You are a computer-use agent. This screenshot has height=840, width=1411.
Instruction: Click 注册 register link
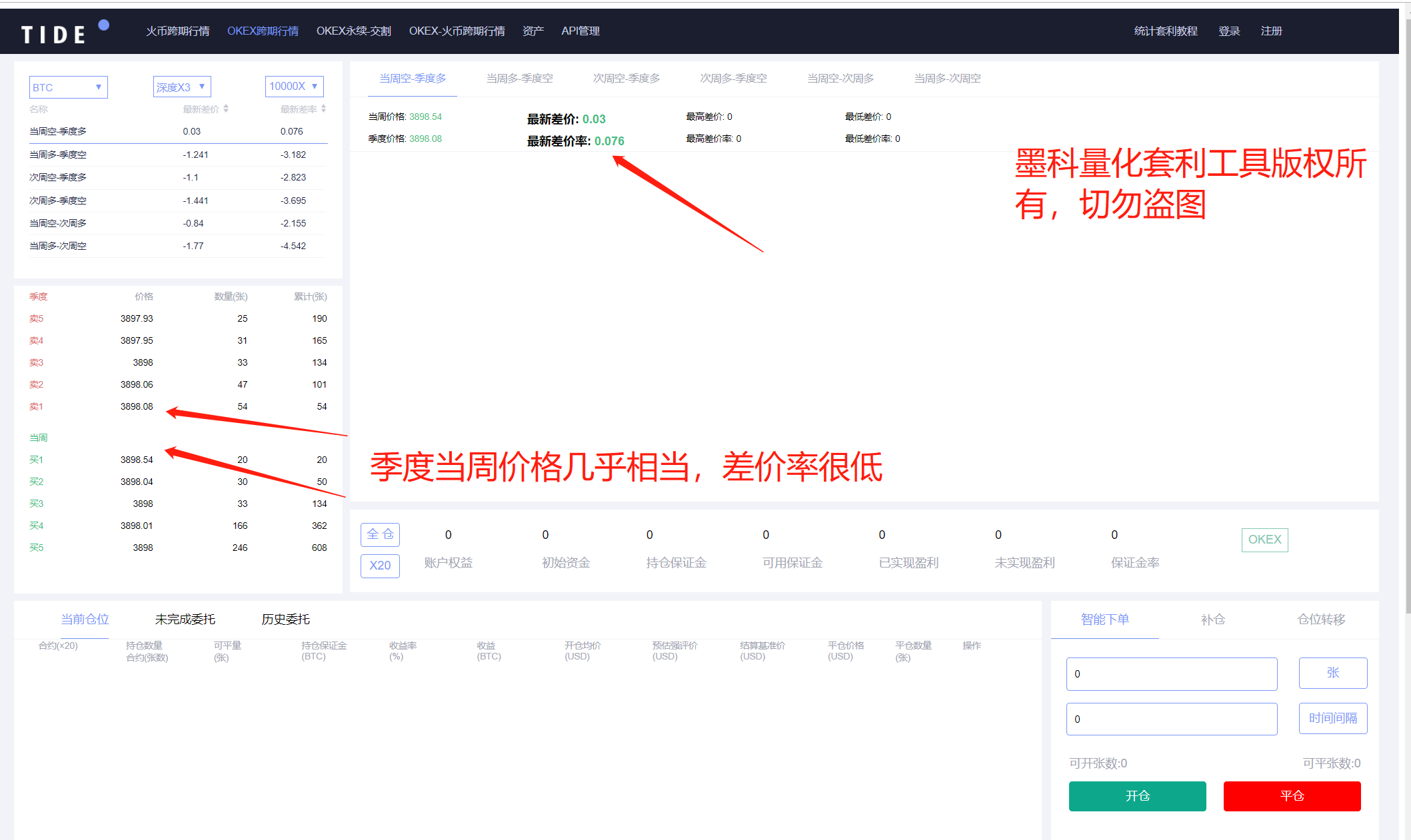pos(1271,31)
